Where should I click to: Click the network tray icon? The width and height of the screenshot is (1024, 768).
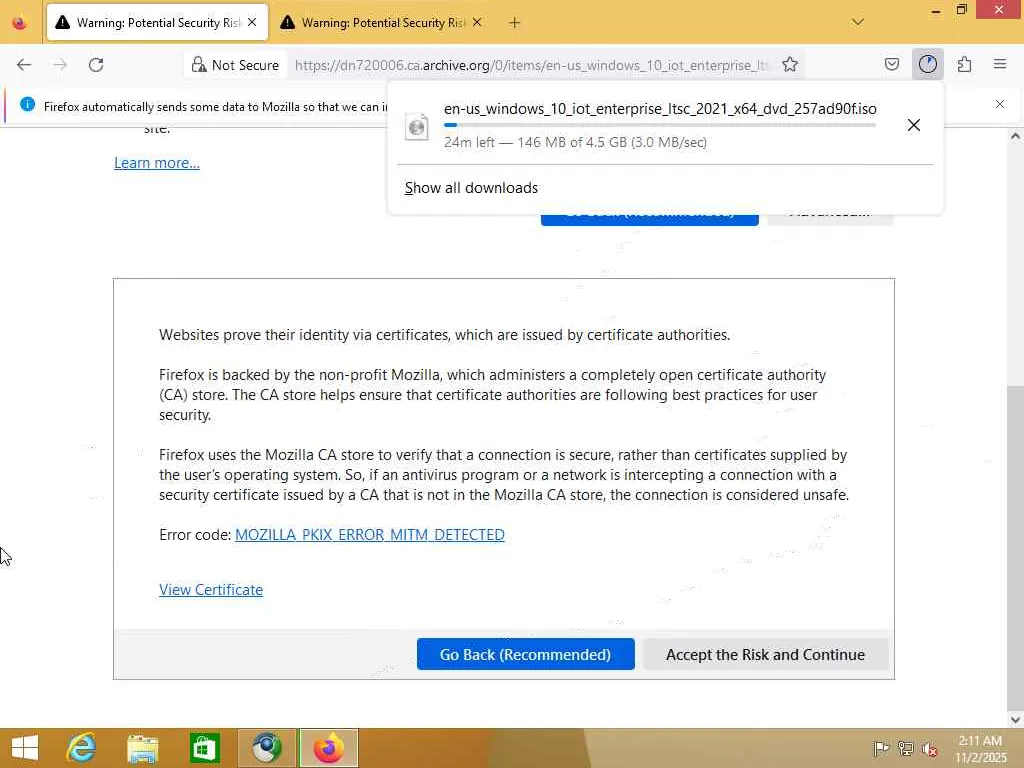(x=905, y=749)
